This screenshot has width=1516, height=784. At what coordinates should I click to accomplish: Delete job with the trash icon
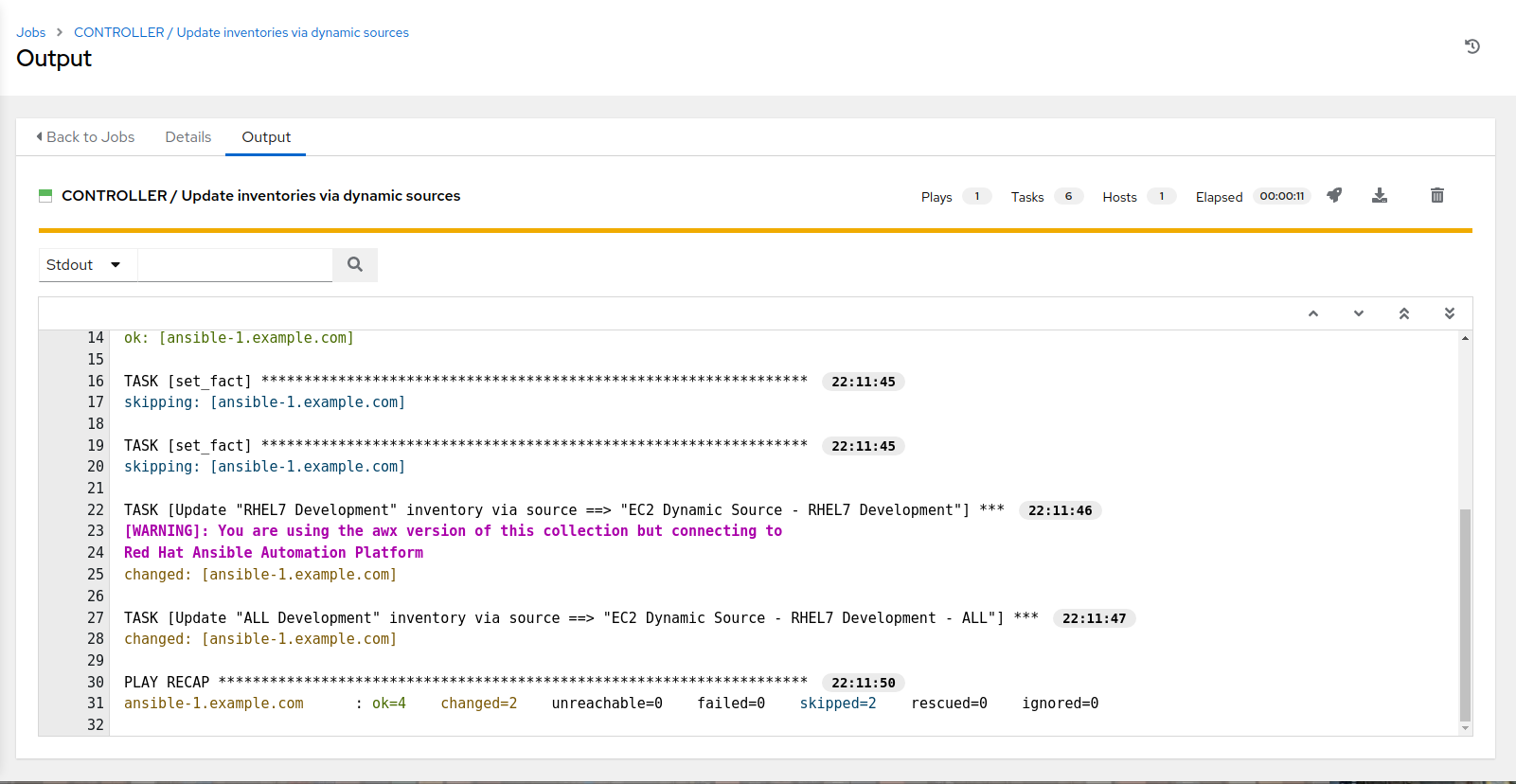[x=1437, y=195]
